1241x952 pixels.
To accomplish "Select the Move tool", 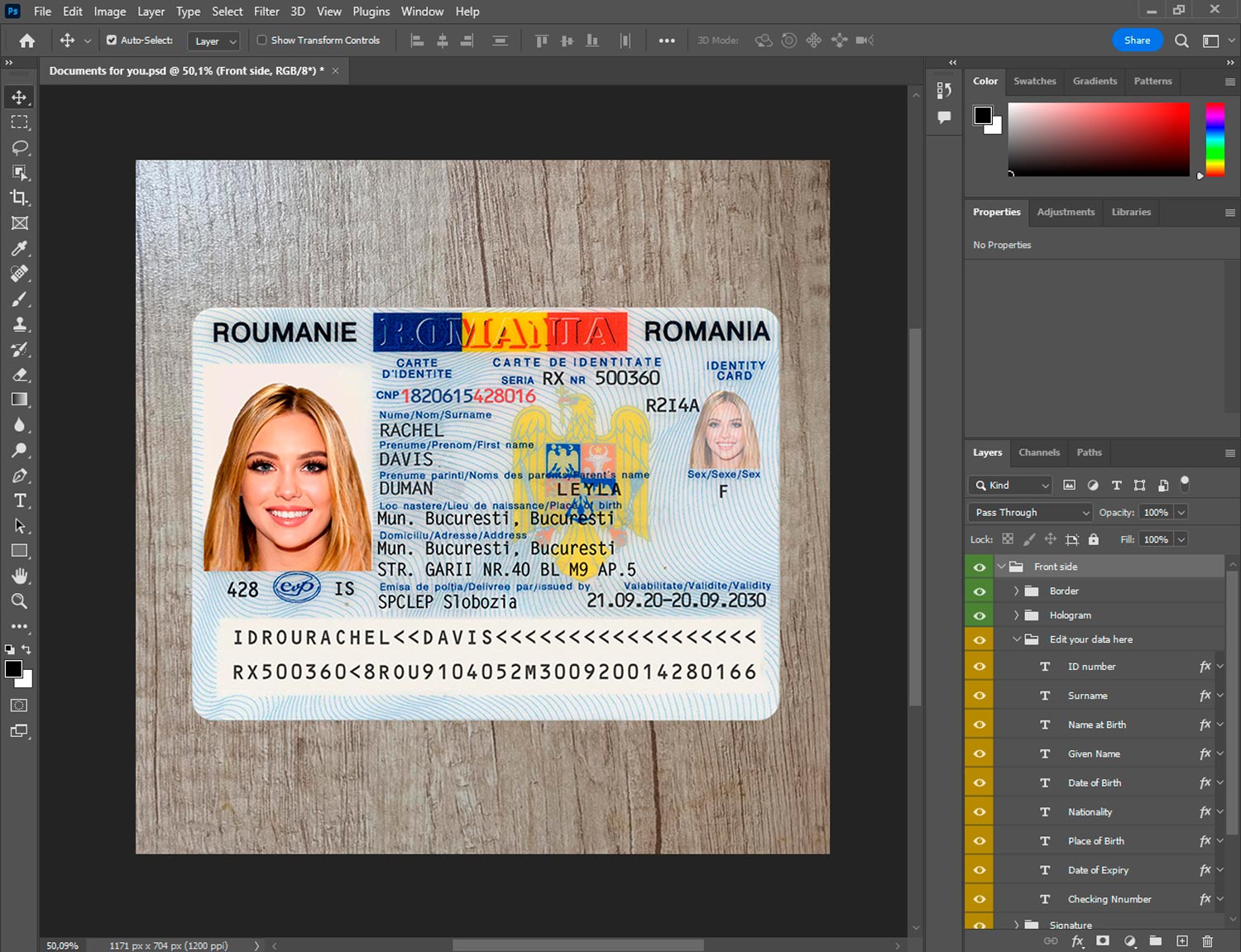I will (19, 97).
